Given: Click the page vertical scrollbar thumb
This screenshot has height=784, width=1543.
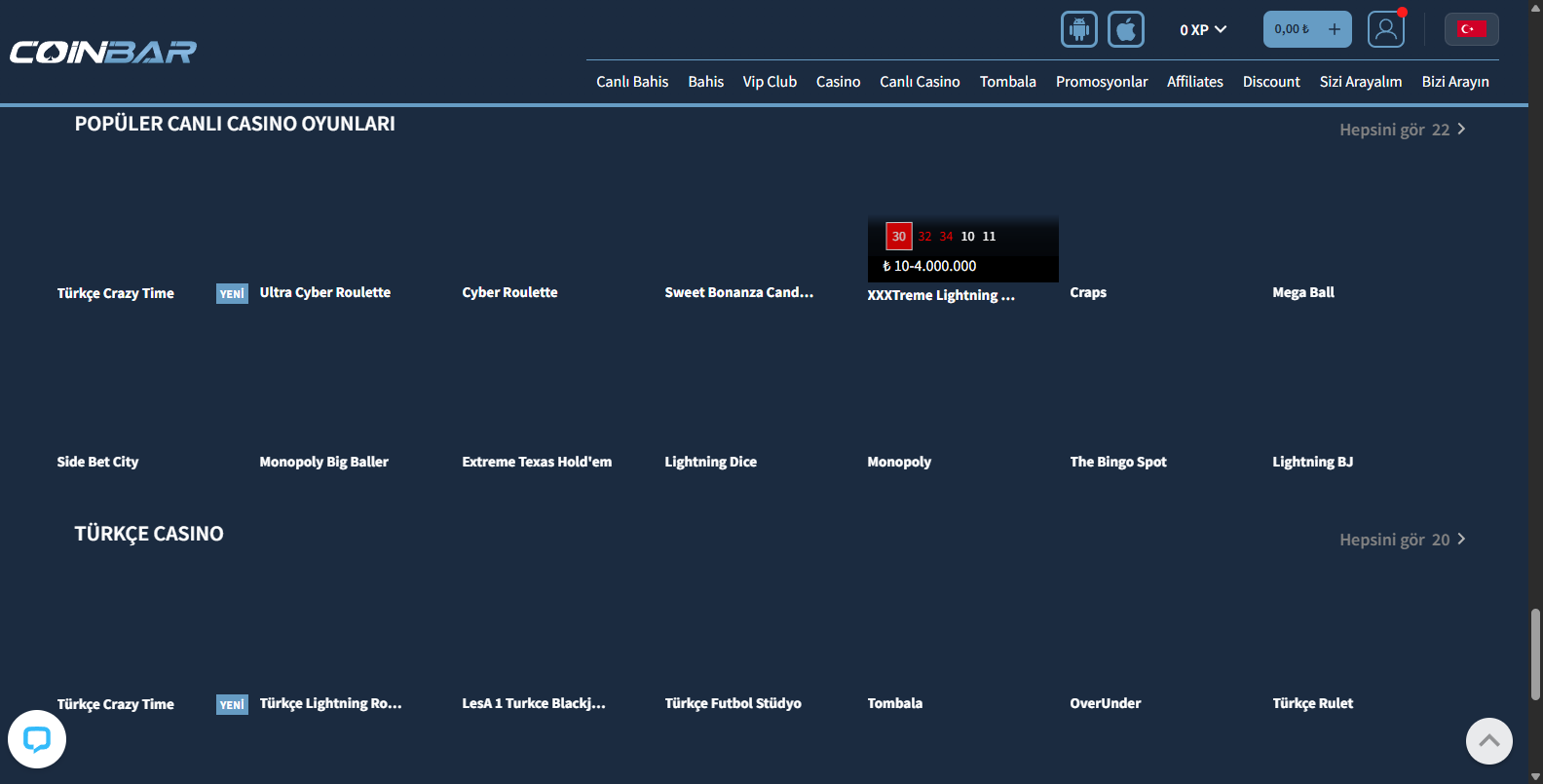Looking at the screenshot, I should [x=1535, y=653].
